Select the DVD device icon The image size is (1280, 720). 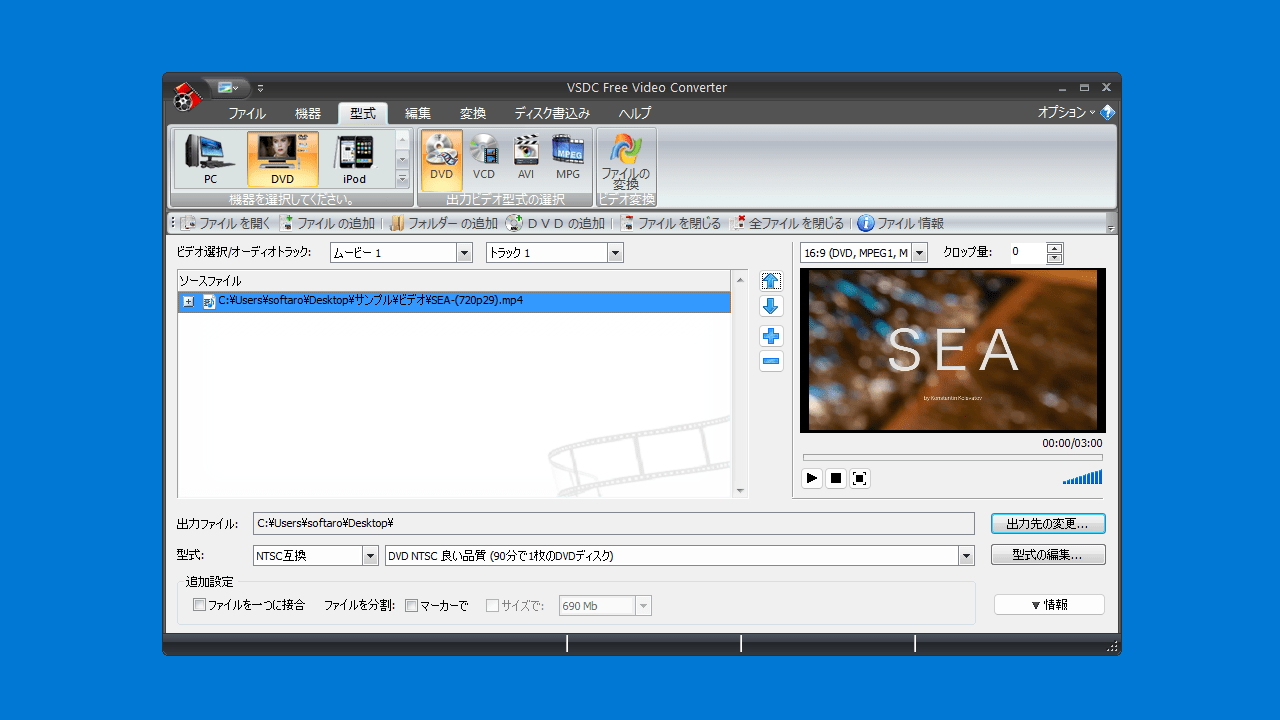(x=283, y=159)
